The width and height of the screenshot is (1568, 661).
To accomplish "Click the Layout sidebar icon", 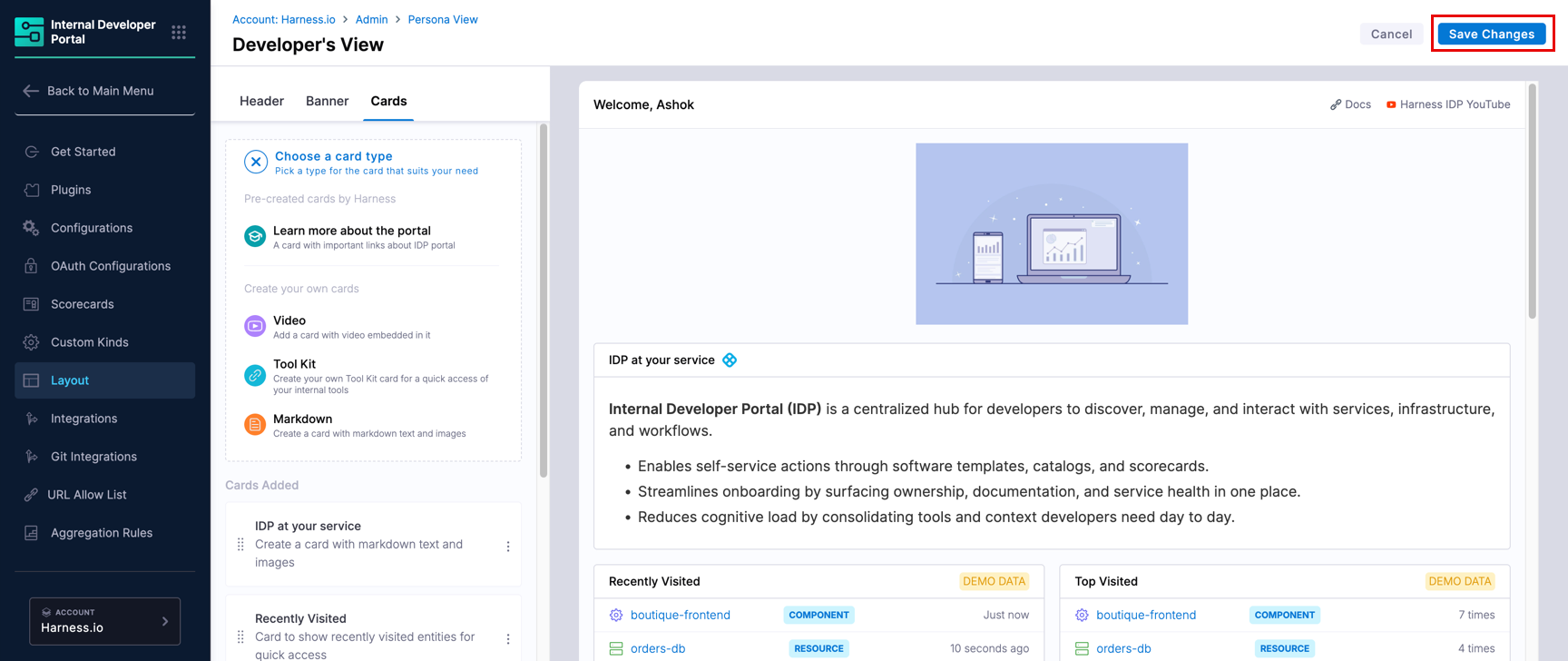I will (x=32, y=380).
